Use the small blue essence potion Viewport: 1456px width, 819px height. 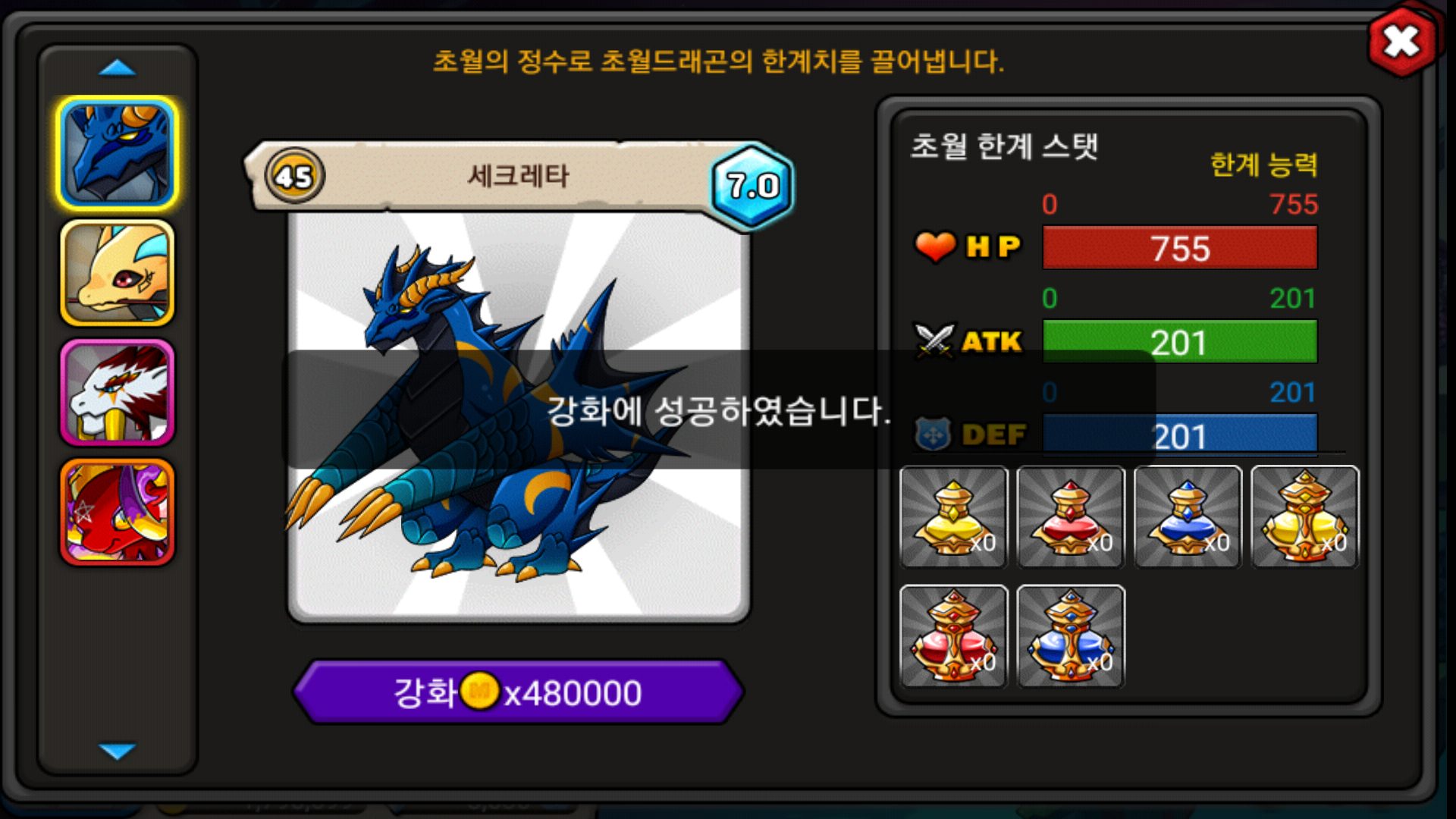click(x=1188, y=516)
